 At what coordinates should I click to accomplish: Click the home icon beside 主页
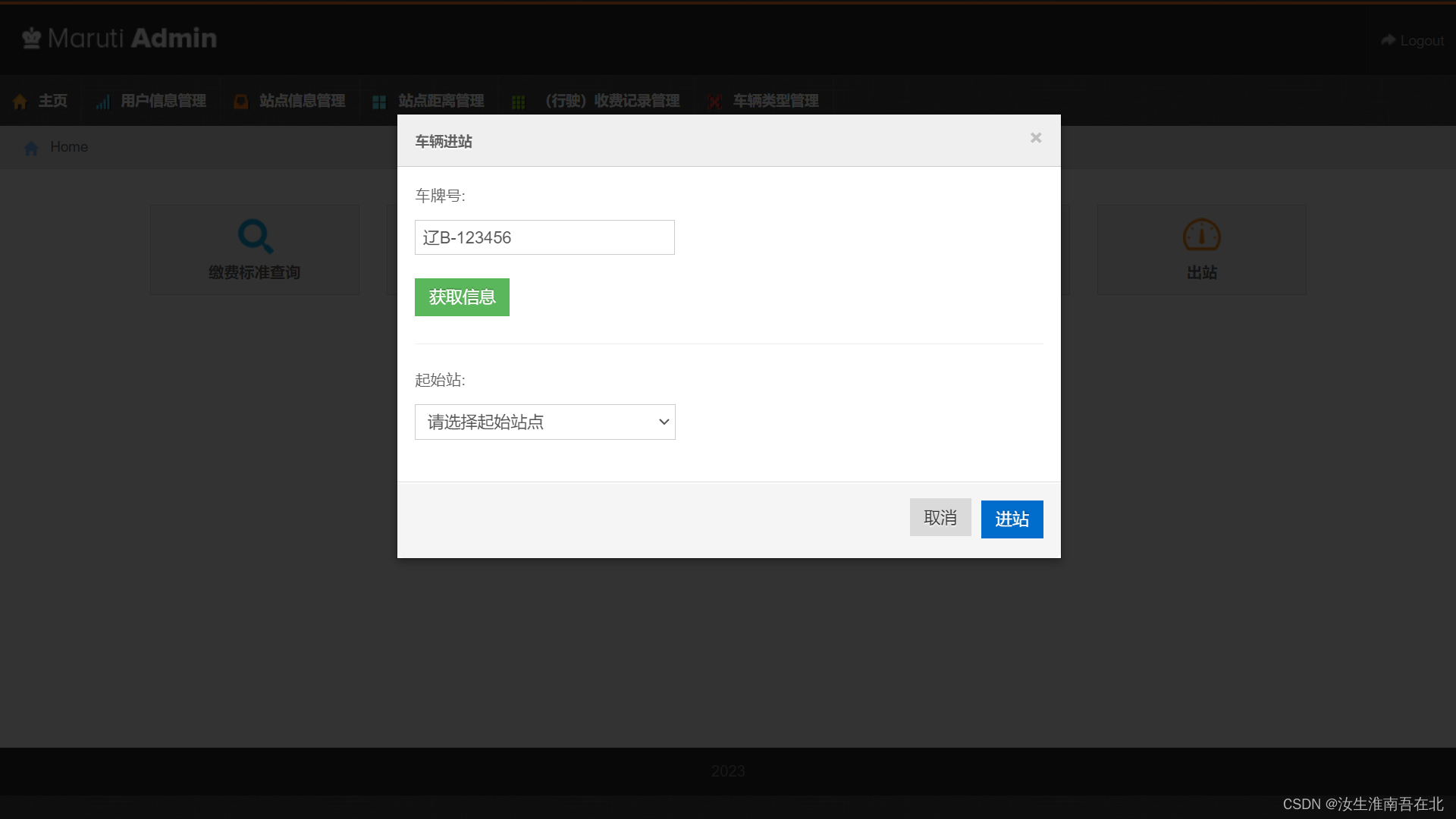[20, 101]
